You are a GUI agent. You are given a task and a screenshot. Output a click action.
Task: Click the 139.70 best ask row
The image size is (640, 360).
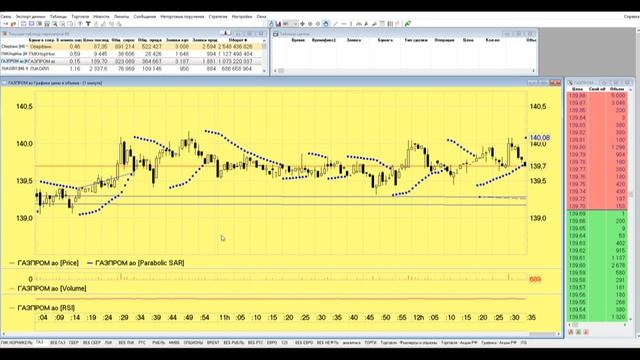[x=597, y=206]
